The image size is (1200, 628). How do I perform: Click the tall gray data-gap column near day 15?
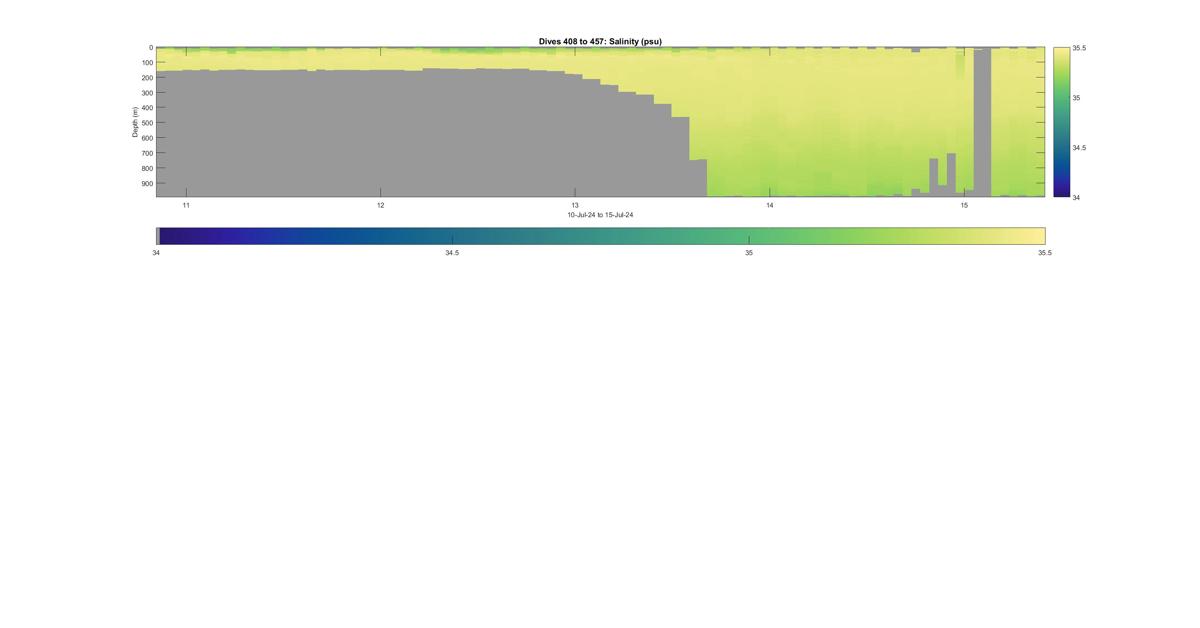(982, 122)
